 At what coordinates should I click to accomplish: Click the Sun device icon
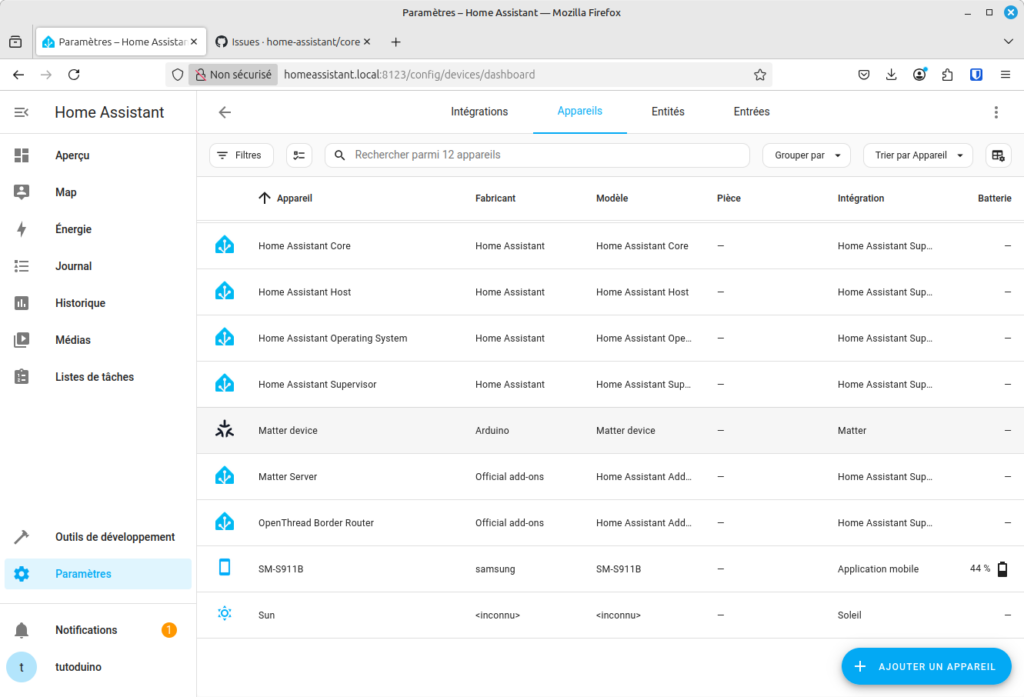click(x=225, y=613)
